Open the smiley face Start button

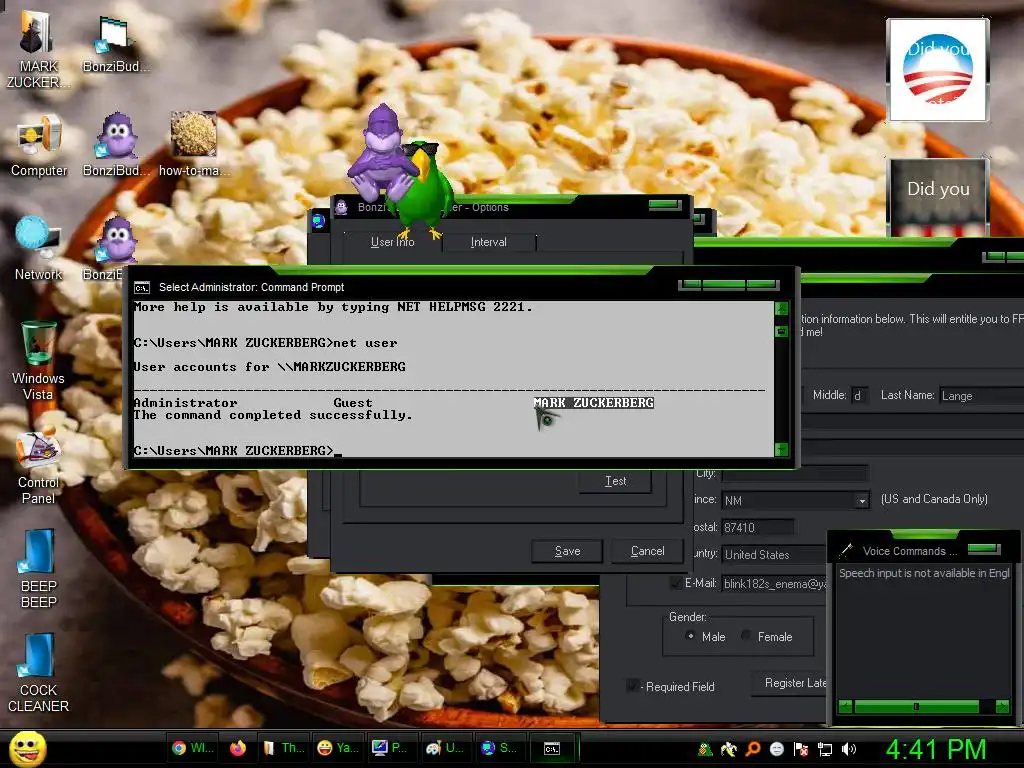pyautogui.click(x=27, y=748)
